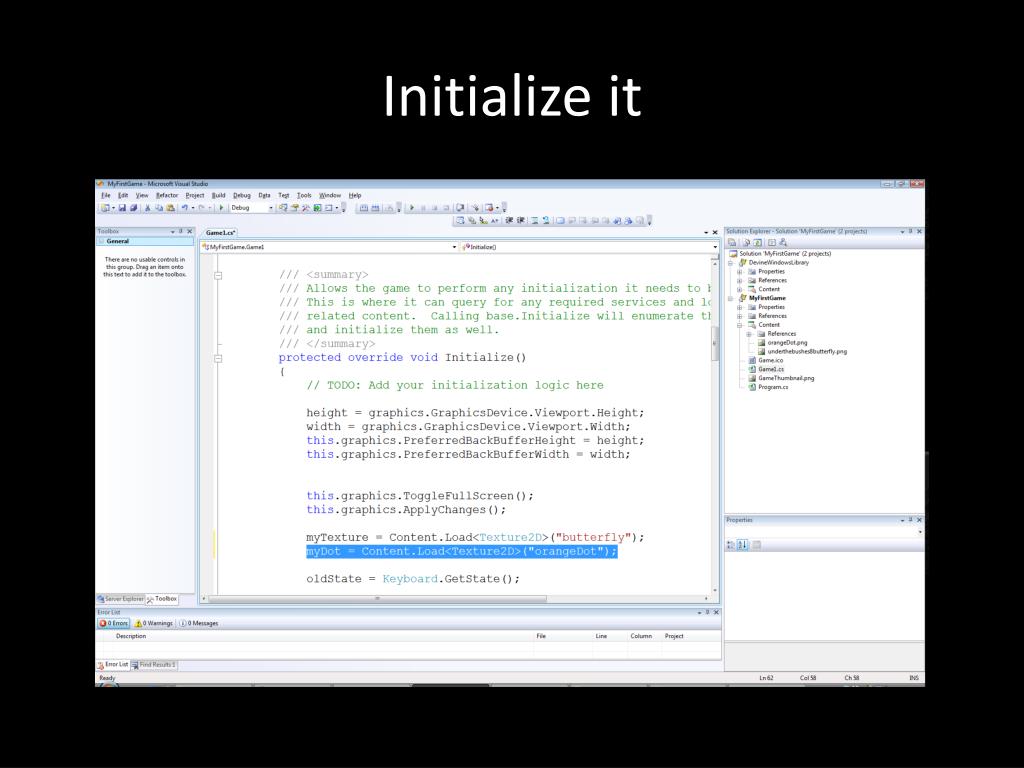
Task: Toggle the 0 Warnings filter button
Action: 154,623
